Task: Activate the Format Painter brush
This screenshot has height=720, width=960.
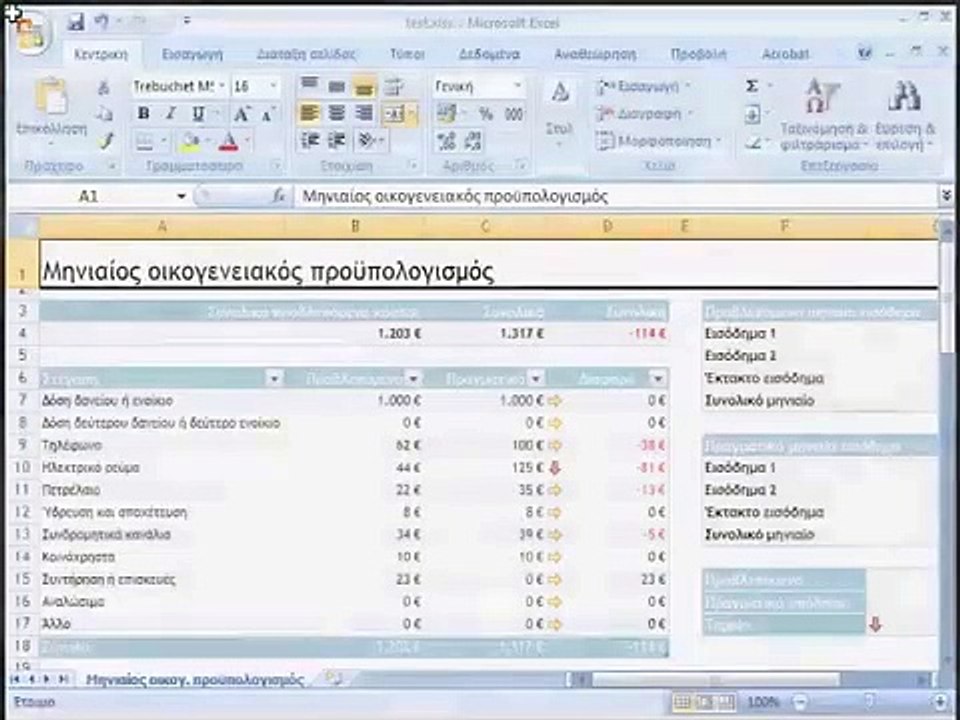Action: point(106,141)
